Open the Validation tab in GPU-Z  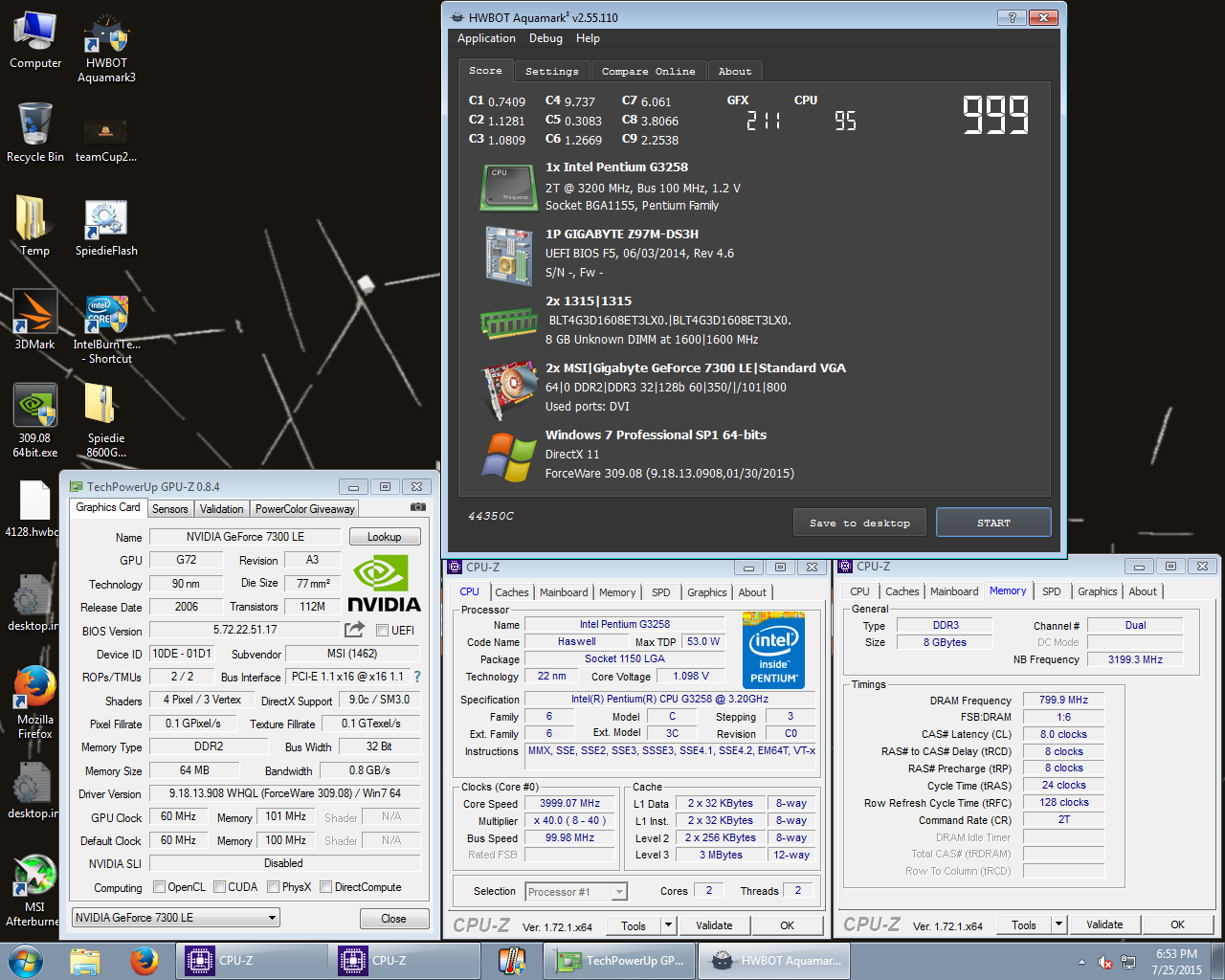(221, 509)
